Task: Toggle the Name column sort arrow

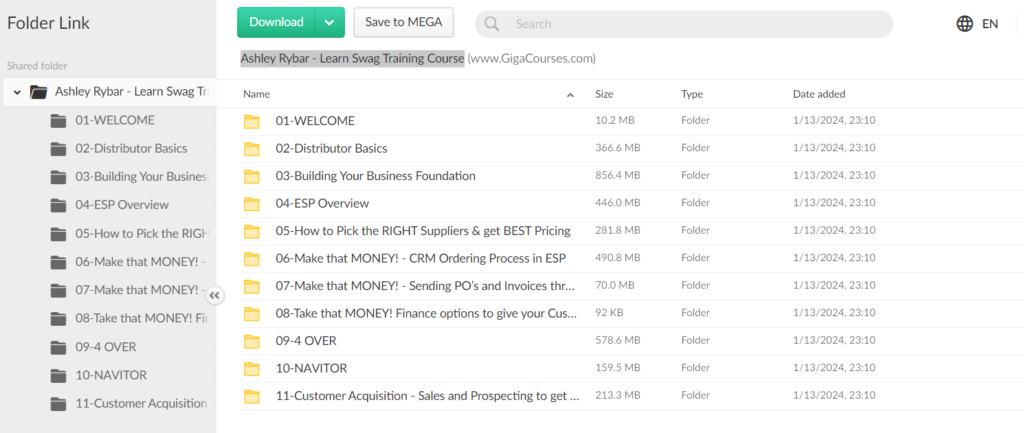Action: pyautogui.click(x=570, y=95)
